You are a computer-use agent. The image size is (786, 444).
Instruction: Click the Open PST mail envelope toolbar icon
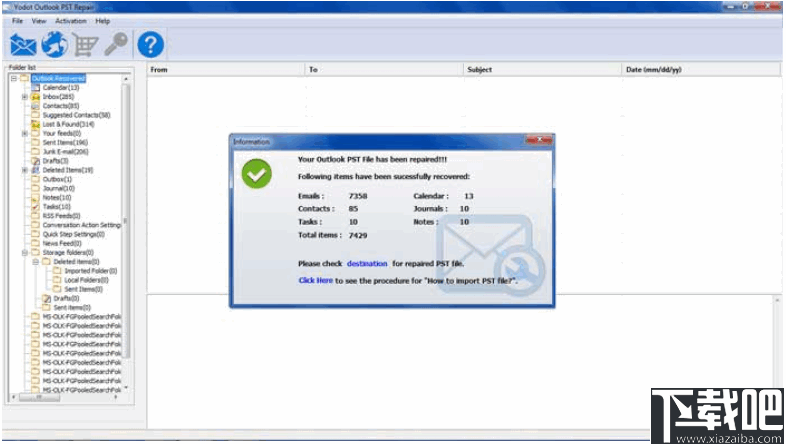pyautogui.click(x=23, y=45)
